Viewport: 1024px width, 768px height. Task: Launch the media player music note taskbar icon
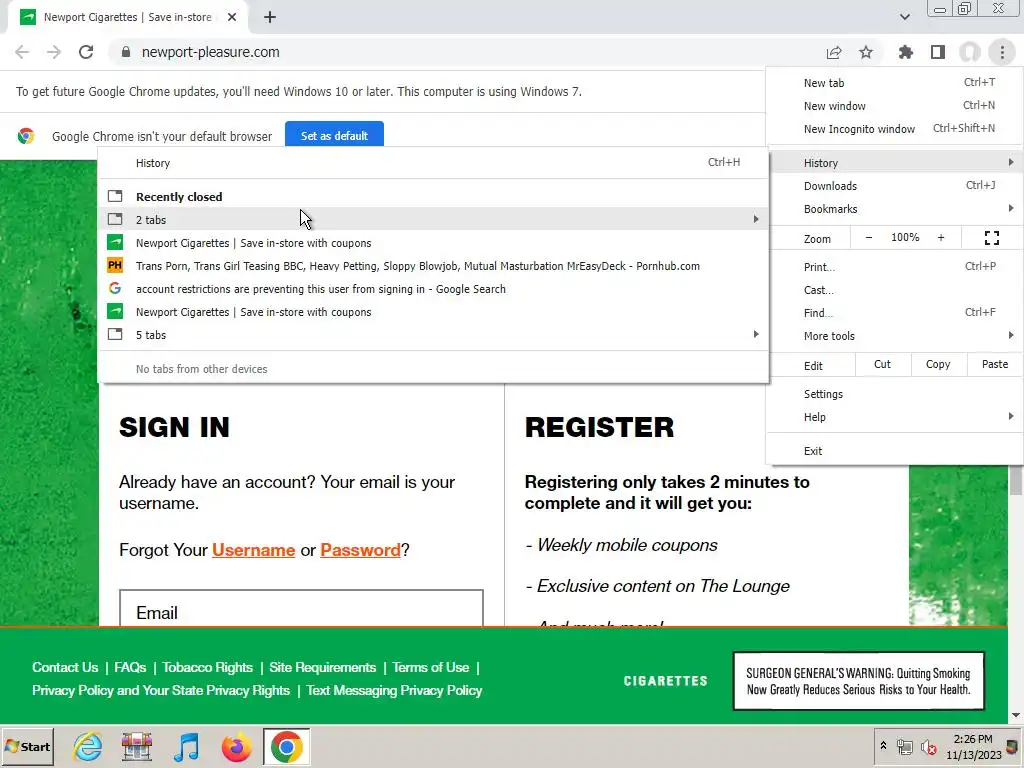pos(187,746)
